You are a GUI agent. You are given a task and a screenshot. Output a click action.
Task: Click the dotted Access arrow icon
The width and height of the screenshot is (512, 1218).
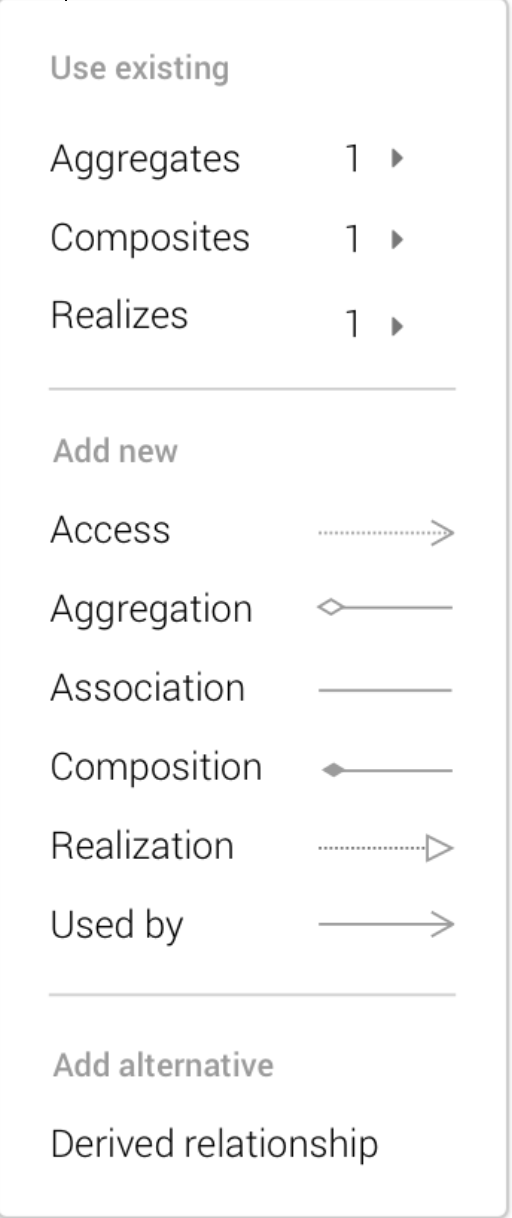click(386, 533)
